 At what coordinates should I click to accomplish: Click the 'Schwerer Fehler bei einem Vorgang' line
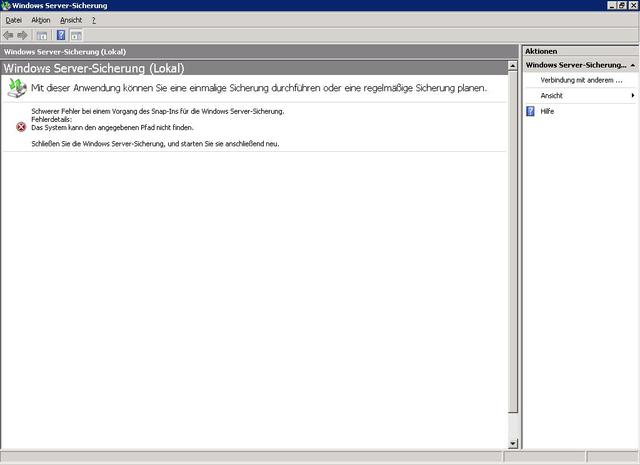coord(158,111)
